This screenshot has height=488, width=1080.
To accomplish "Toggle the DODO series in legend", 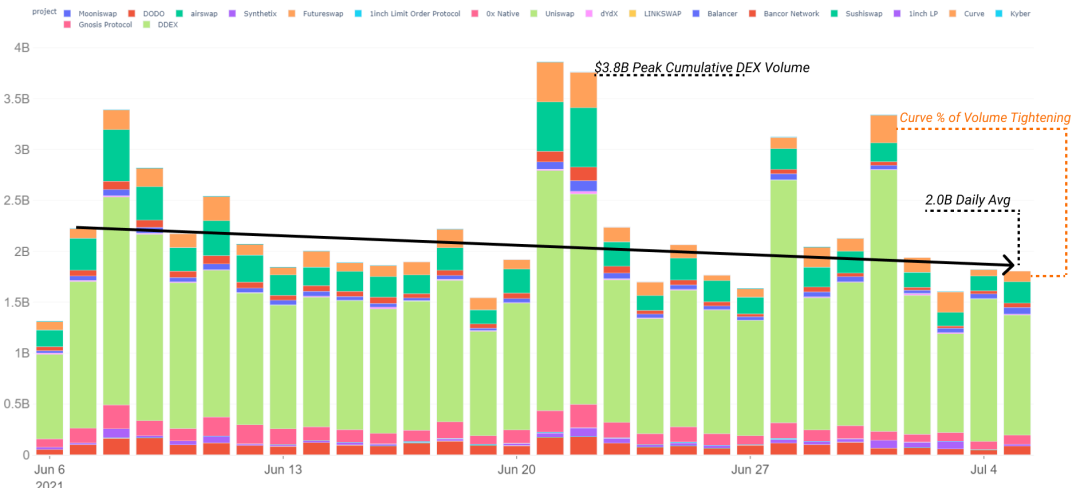I will [145, 14].
